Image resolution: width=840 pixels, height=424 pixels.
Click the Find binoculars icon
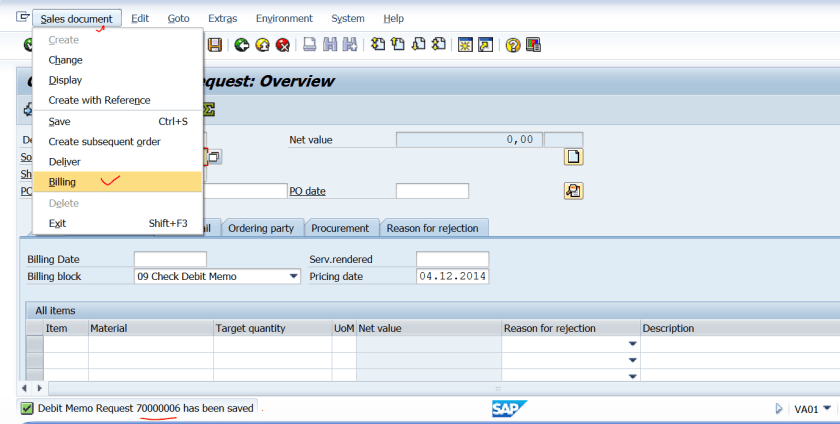[x=330, y=45]
